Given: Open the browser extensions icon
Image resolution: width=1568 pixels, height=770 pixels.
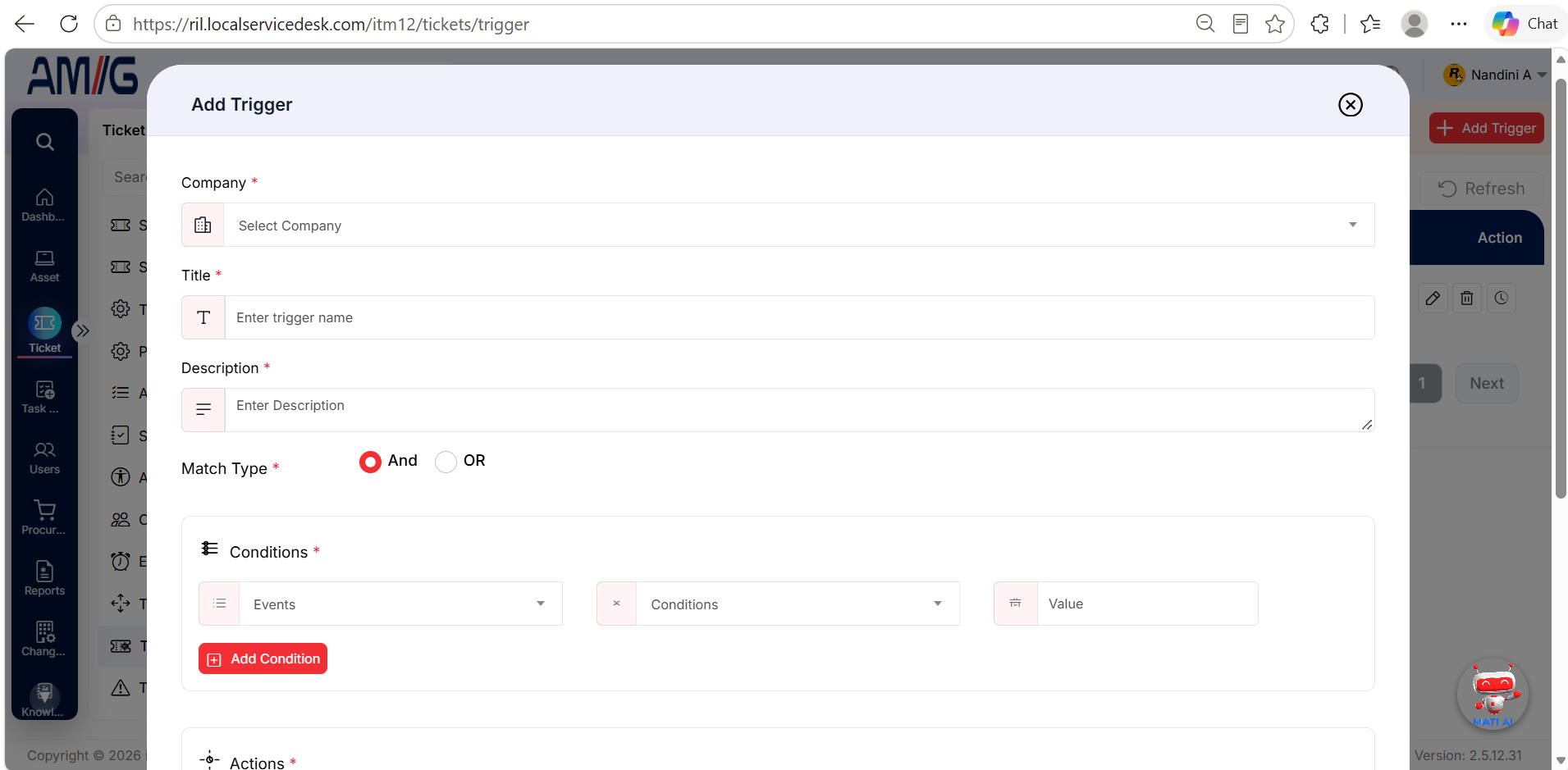Looking at the screenshot, I should coord(1319,24).
